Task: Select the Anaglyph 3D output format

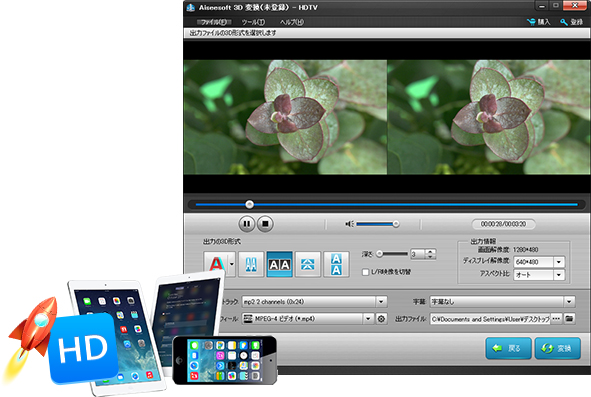Action: click(x=216, y=264)
